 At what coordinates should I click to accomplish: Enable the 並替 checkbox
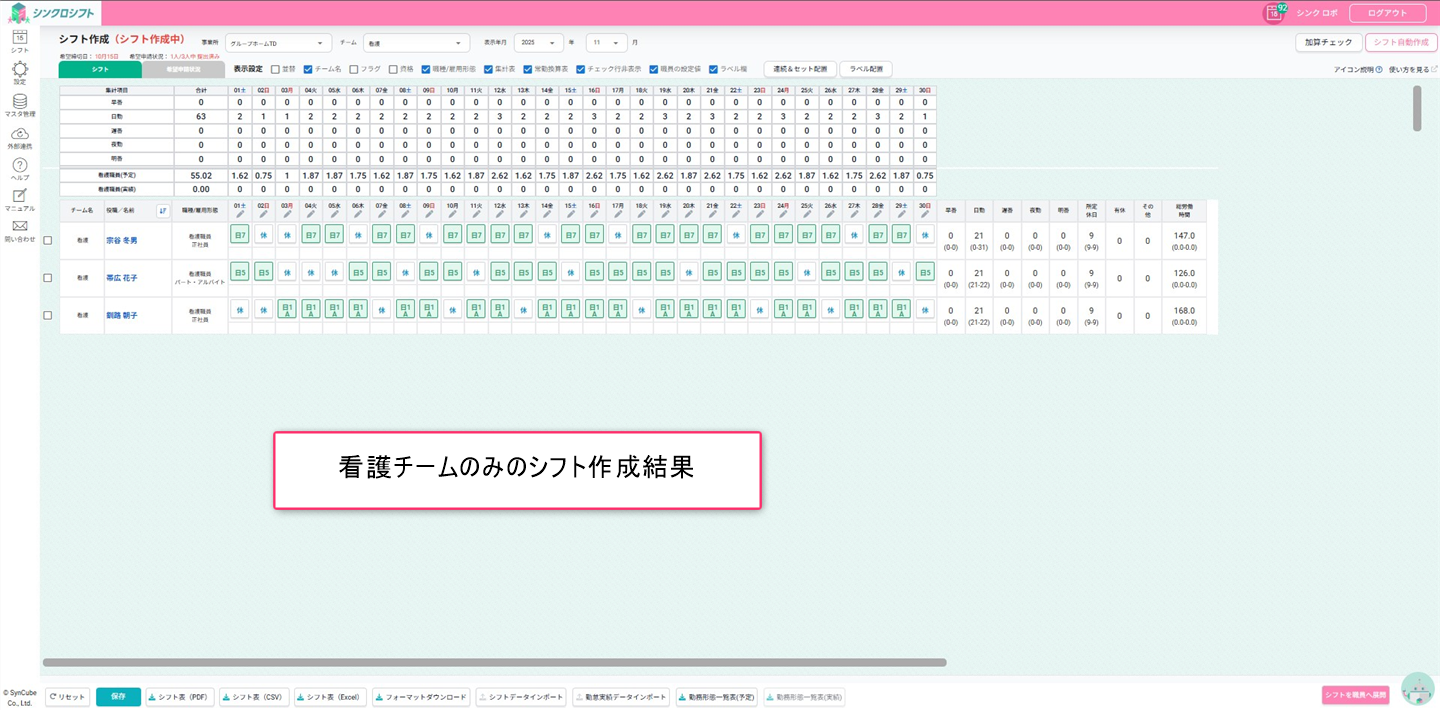275,70
